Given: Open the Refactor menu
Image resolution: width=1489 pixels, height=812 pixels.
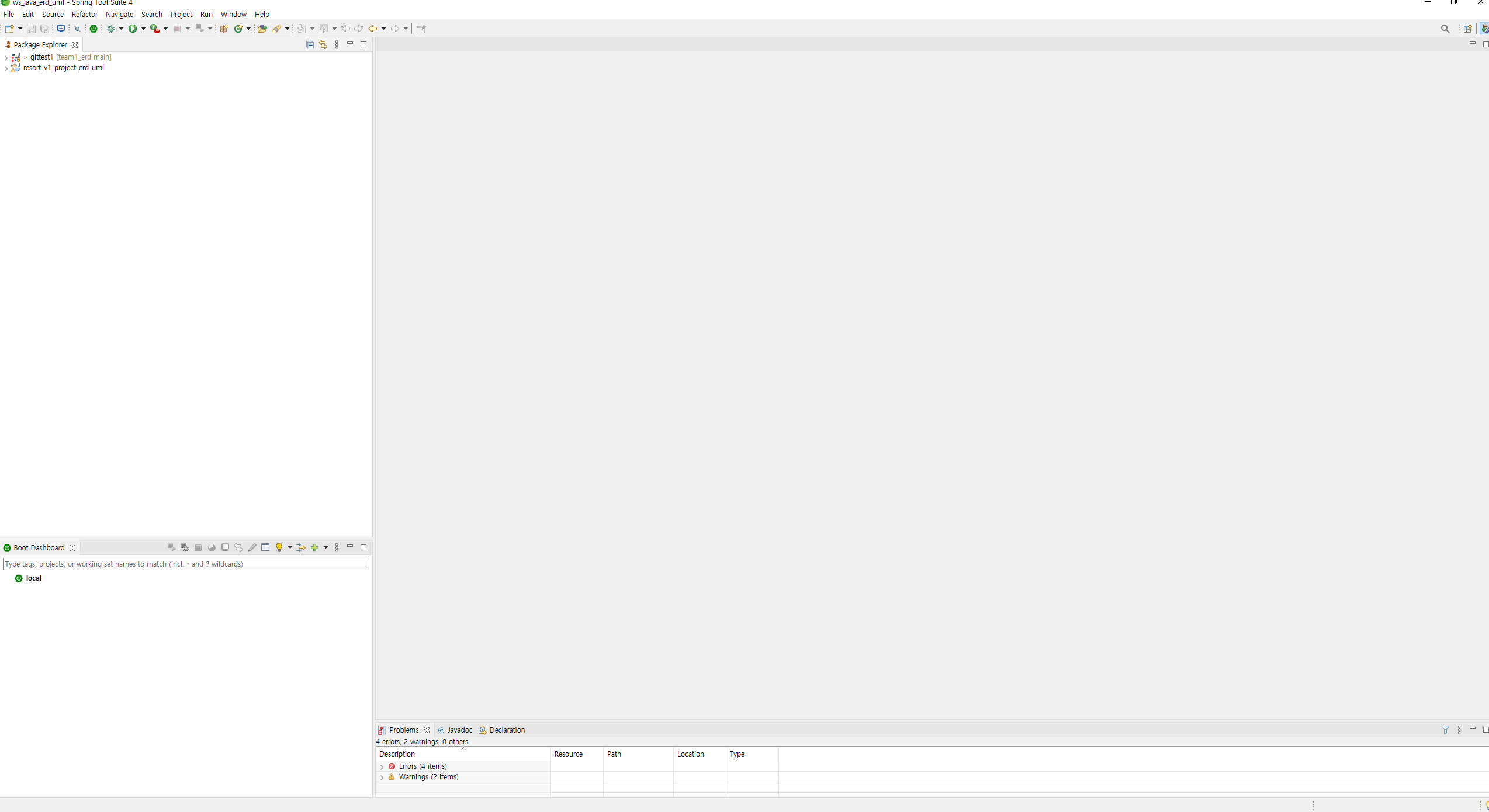Looking at the screenshot, I should pyautogui.click(x=85, y=15).
